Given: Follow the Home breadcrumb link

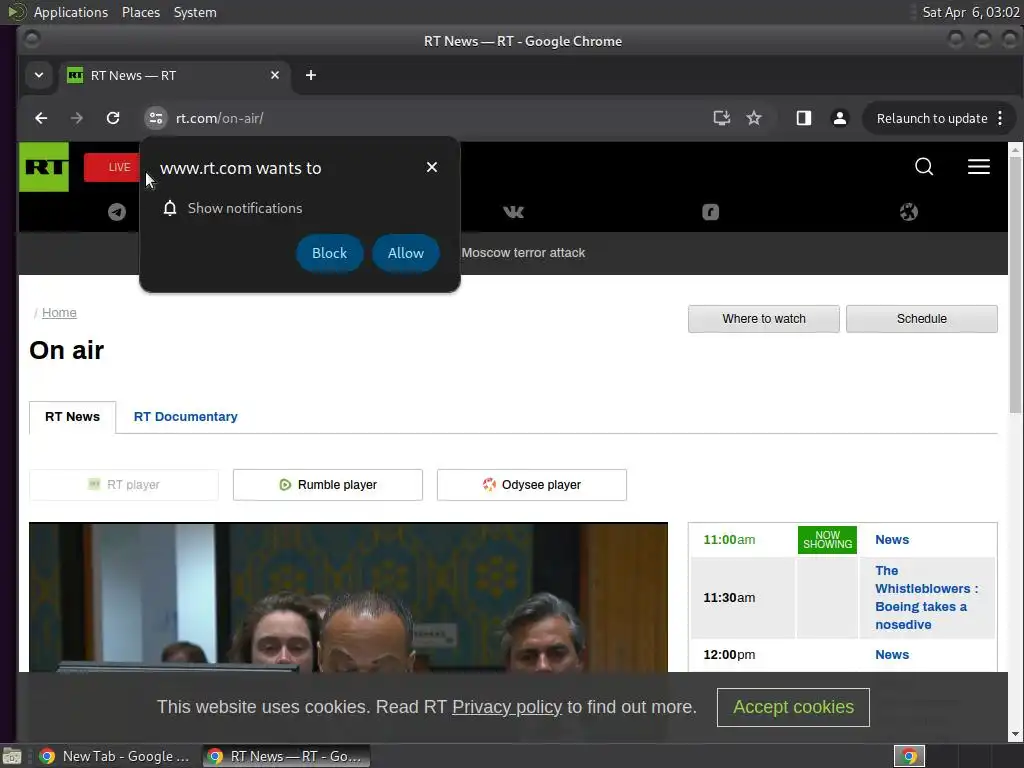Looking at the screenshot, I should 59,313.
